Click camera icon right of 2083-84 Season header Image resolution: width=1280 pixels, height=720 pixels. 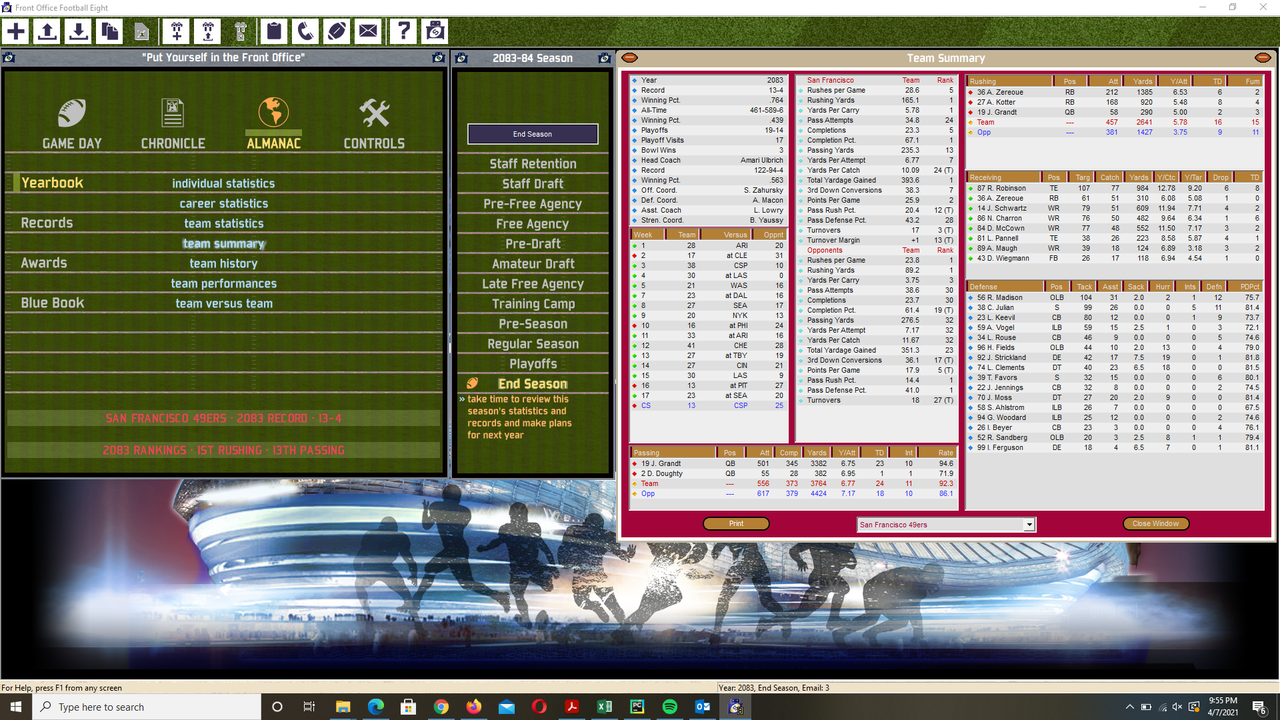(x=604, y=58)
